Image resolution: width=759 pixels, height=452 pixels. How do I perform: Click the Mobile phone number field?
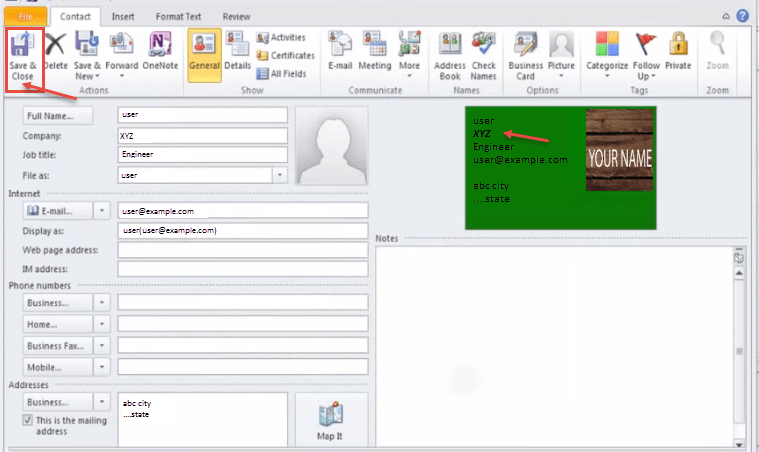point(243,367)
